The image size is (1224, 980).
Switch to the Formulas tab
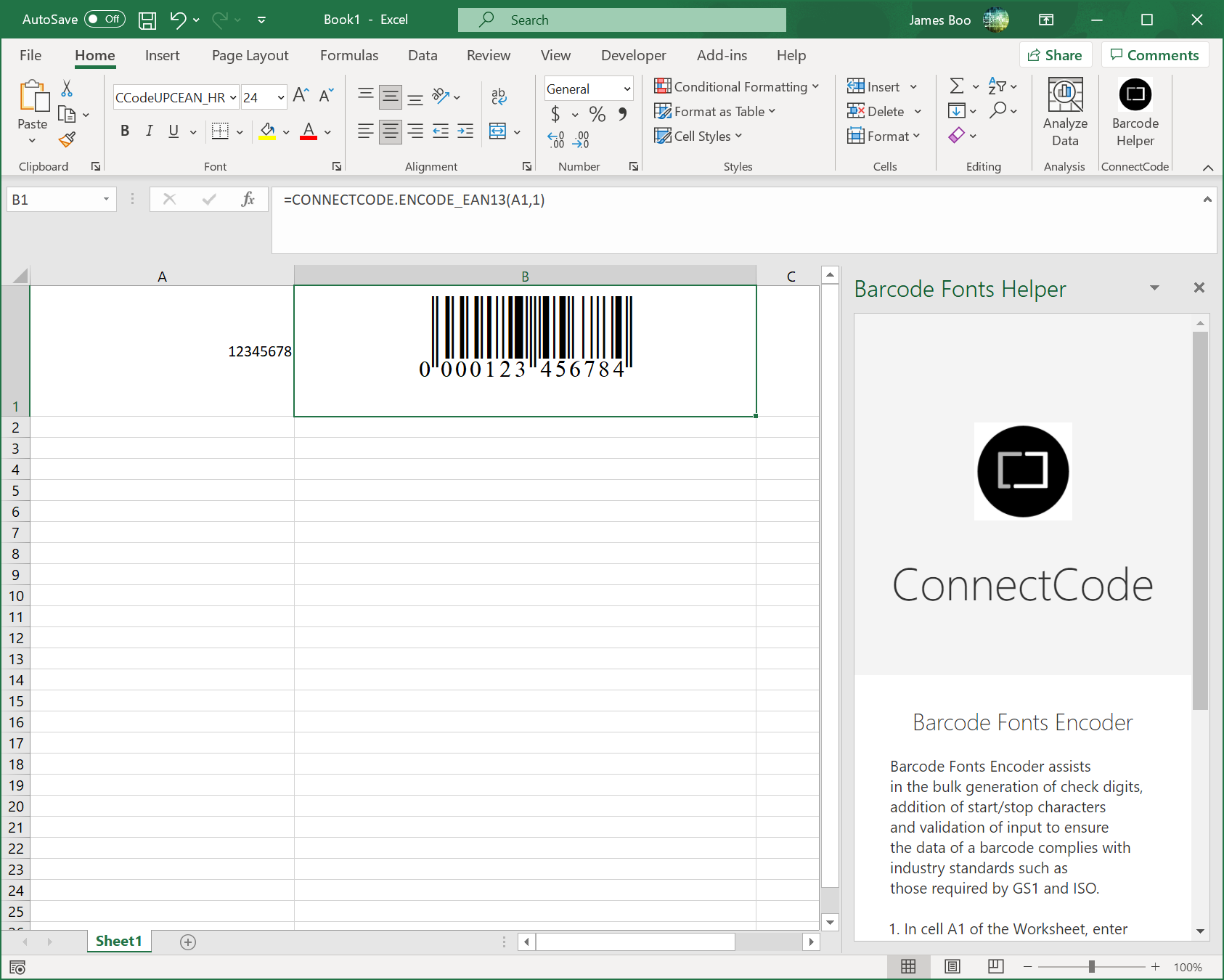click(349, 55)
